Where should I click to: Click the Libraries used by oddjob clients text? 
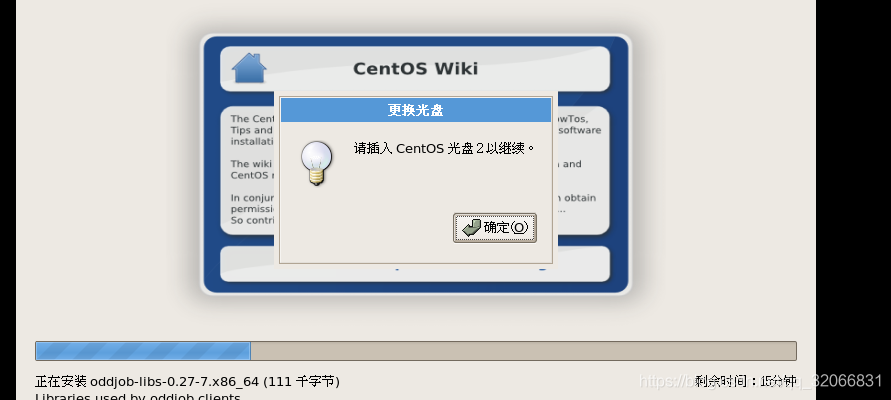pyautogui.click(x=138, y=396)
